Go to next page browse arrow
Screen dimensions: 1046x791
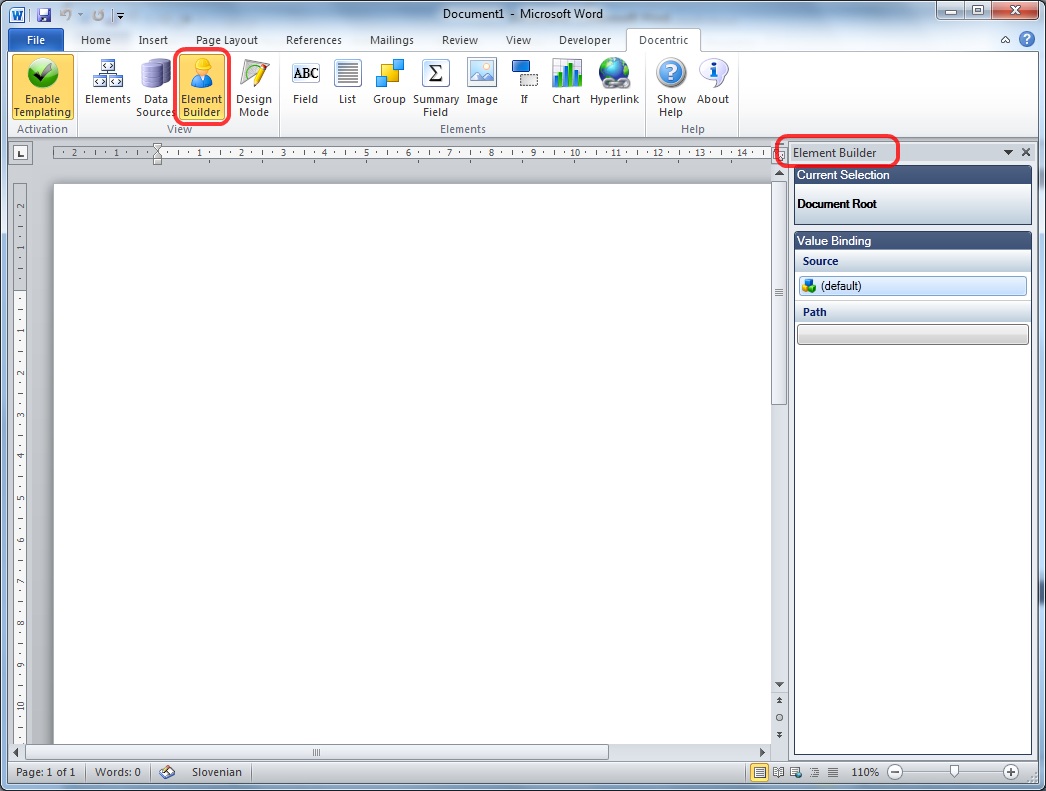pyautogui.click(x=779, y=734)
